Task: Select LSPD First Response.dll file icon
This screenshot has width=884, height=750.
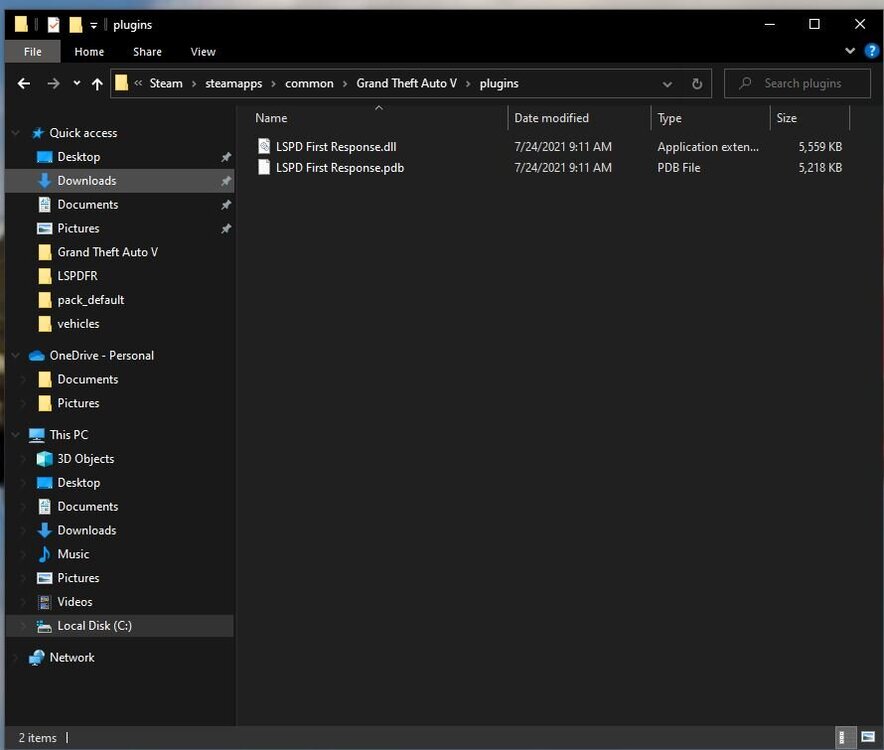Action: (x=264, y=147)
